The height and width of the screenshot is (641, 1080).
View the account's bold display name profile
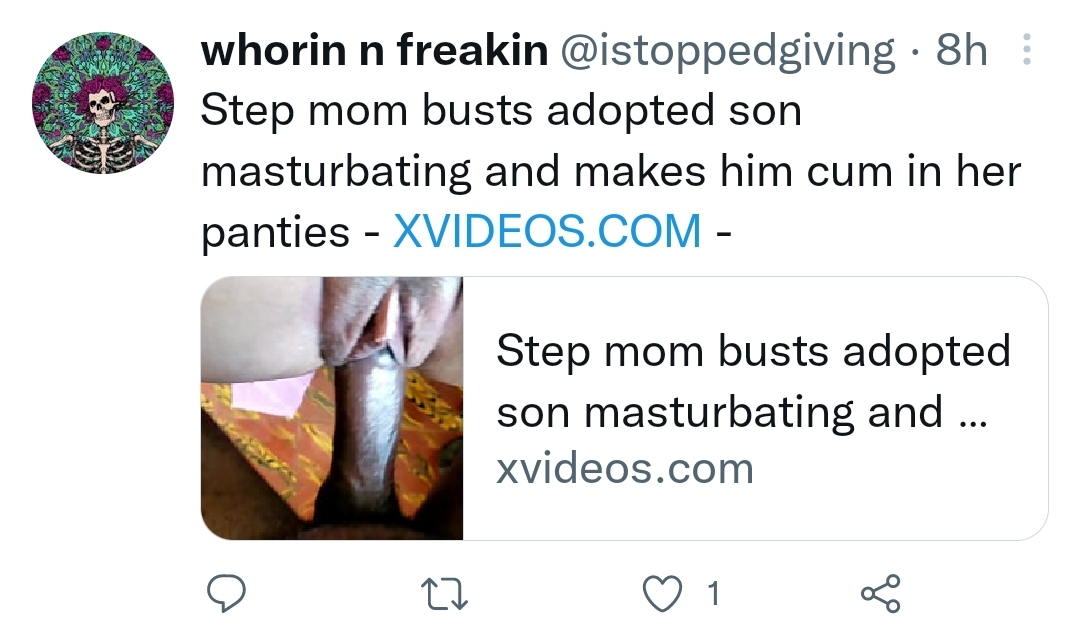(374, 50)
